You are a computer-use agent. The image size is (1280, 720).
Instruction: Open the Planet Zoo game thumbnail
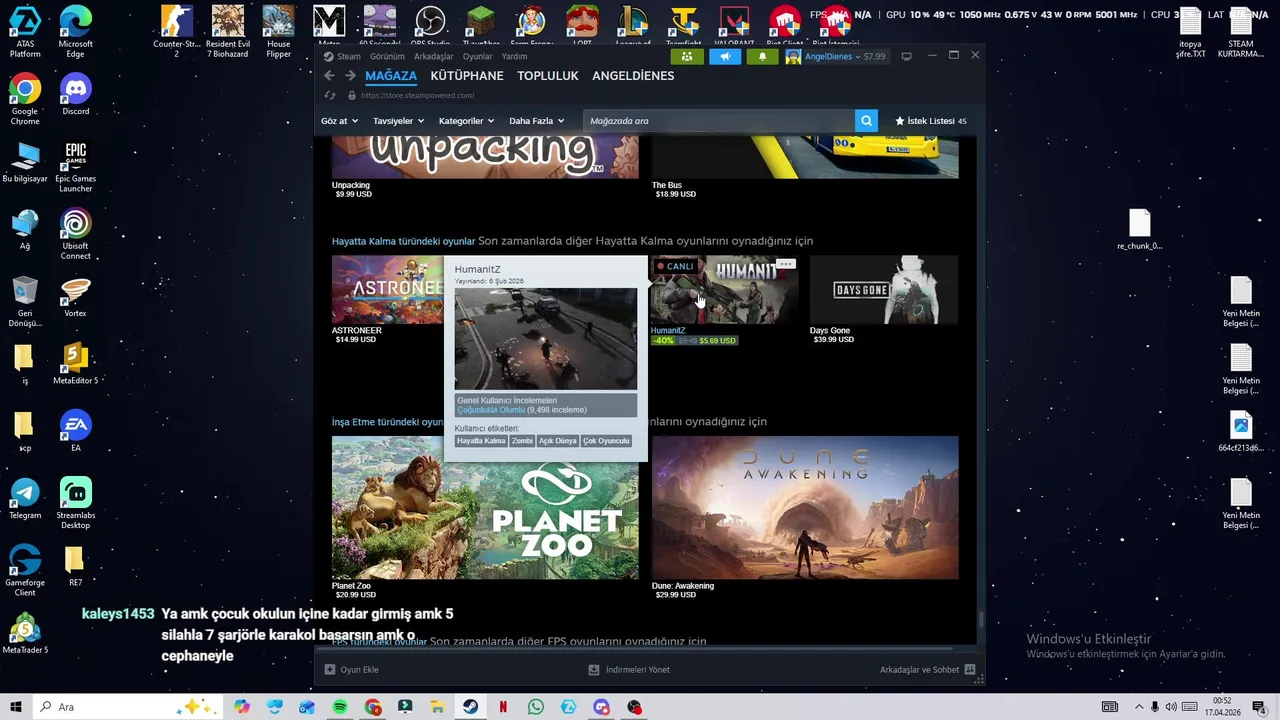485,507
